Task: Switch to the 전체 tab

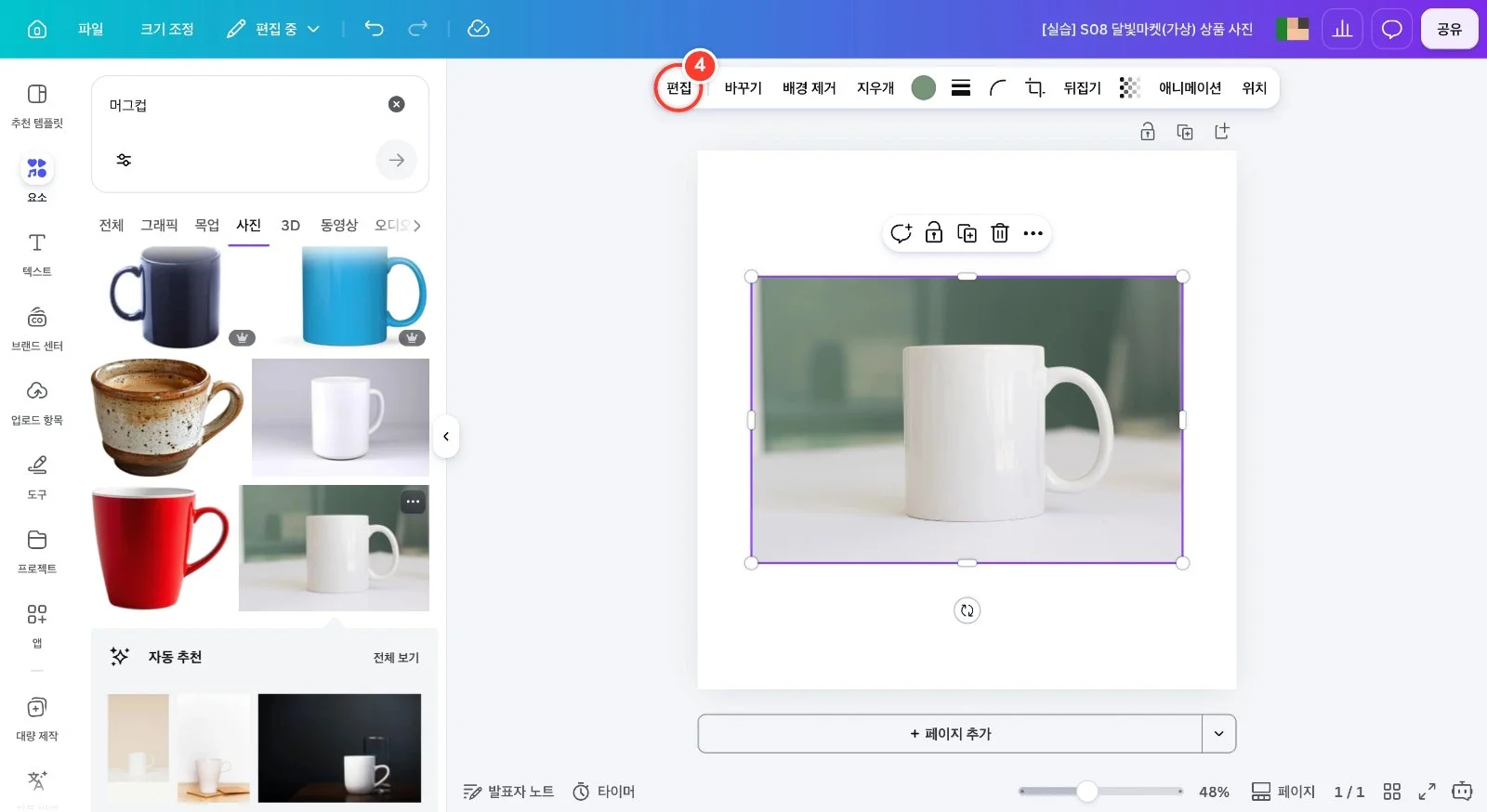Action: (112, 225)
